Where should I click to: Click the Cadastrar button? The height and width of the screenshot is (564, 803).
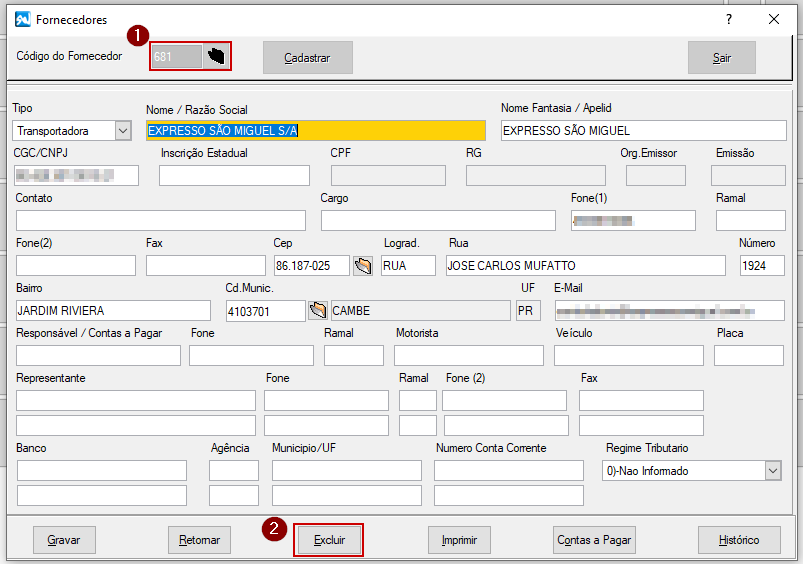coord(308,57)
